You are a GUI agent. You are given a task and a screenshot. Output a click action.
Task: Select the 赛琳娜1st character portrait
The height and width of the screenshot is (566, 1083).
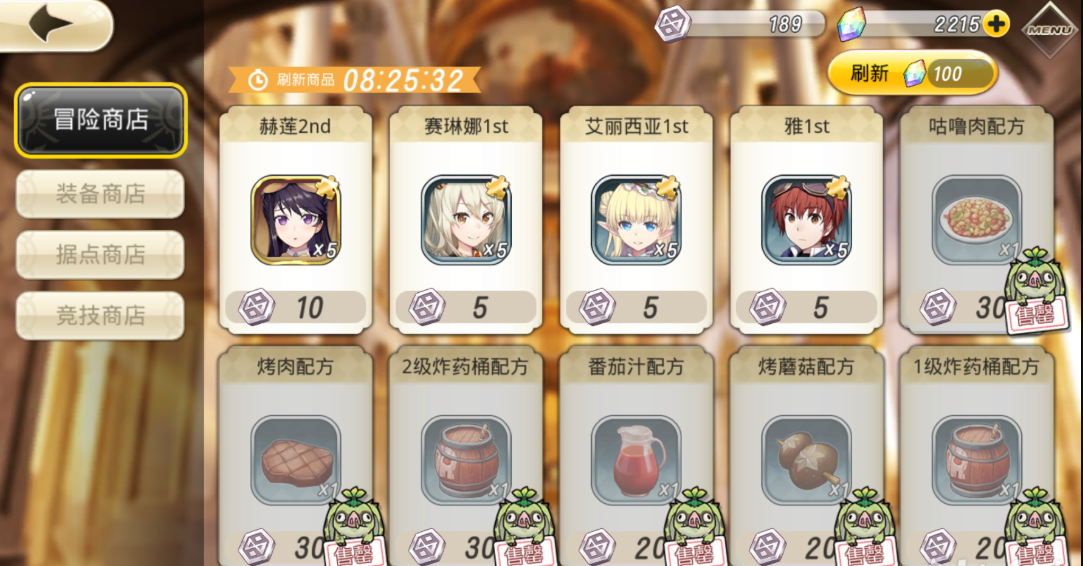click(466, 220)
